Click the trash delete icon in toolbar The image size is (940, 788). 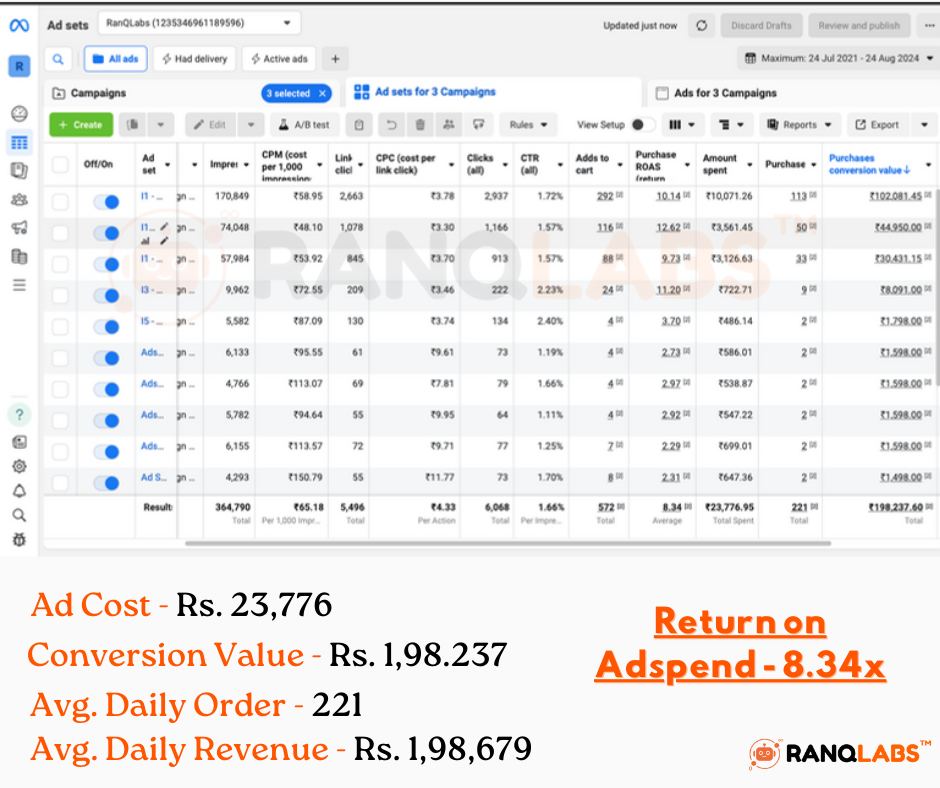tap(420, 125)
